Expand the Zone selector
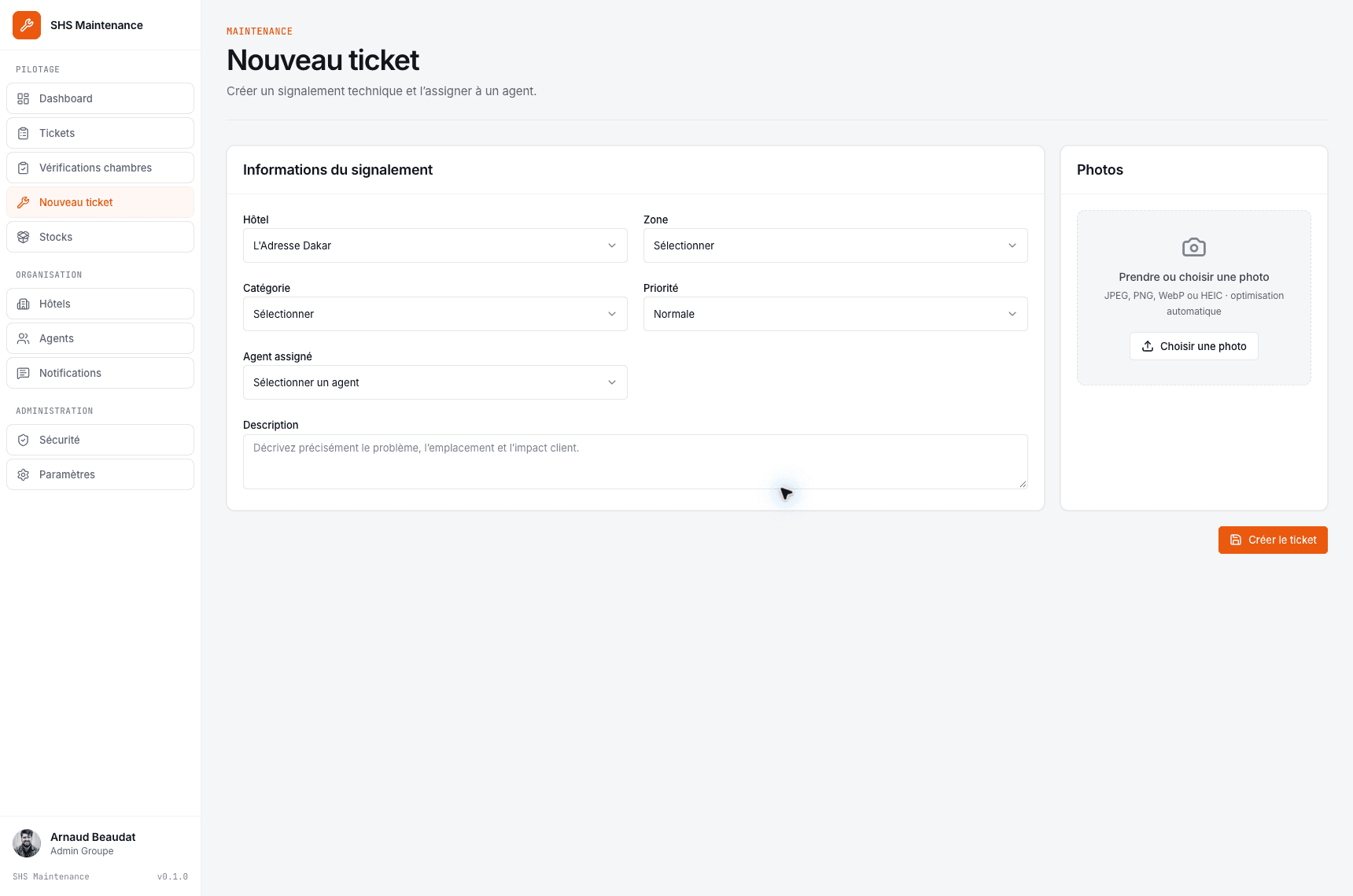1353x896 pixels. tap(835, 245)
